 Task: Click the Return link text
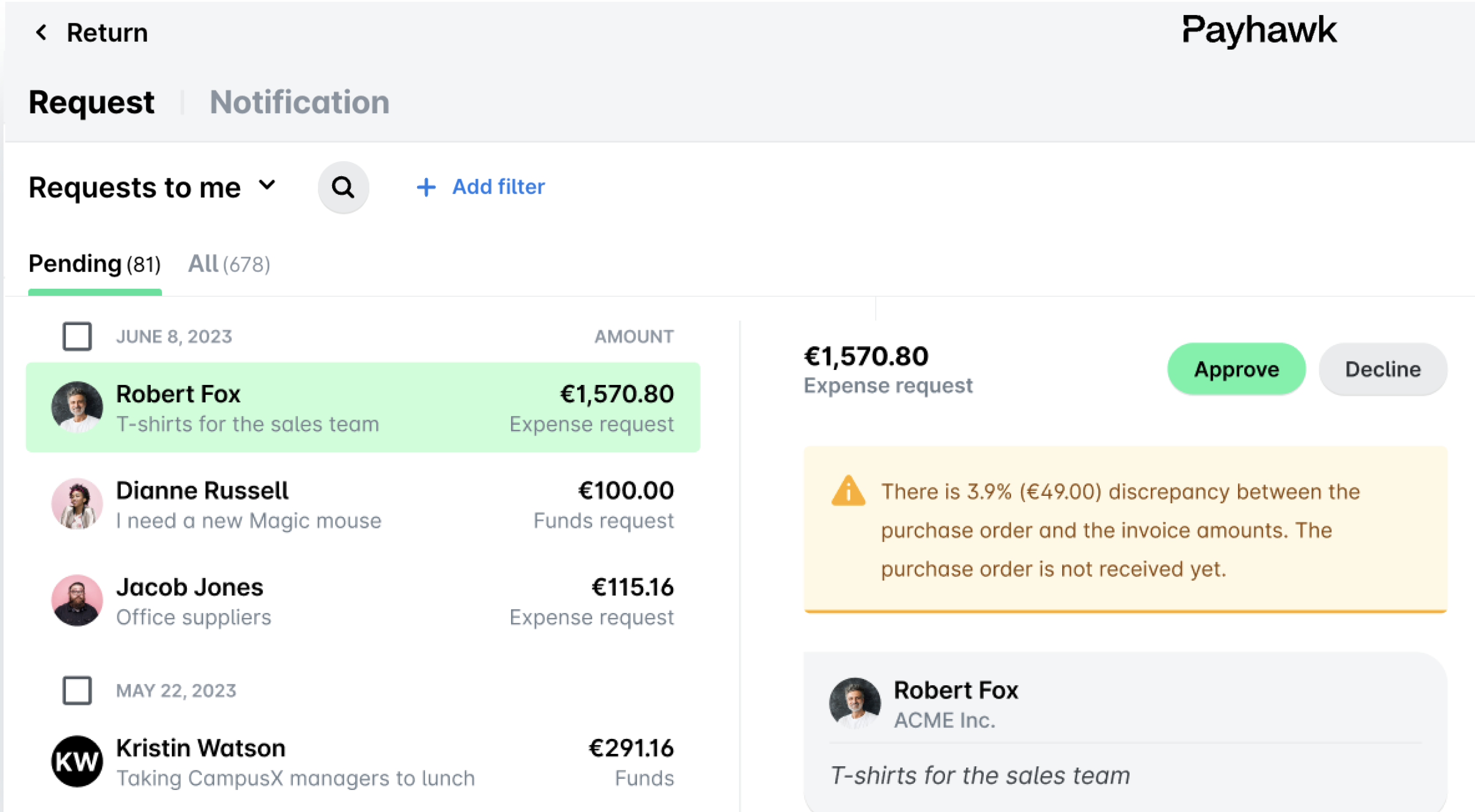[x=107, y=33]
